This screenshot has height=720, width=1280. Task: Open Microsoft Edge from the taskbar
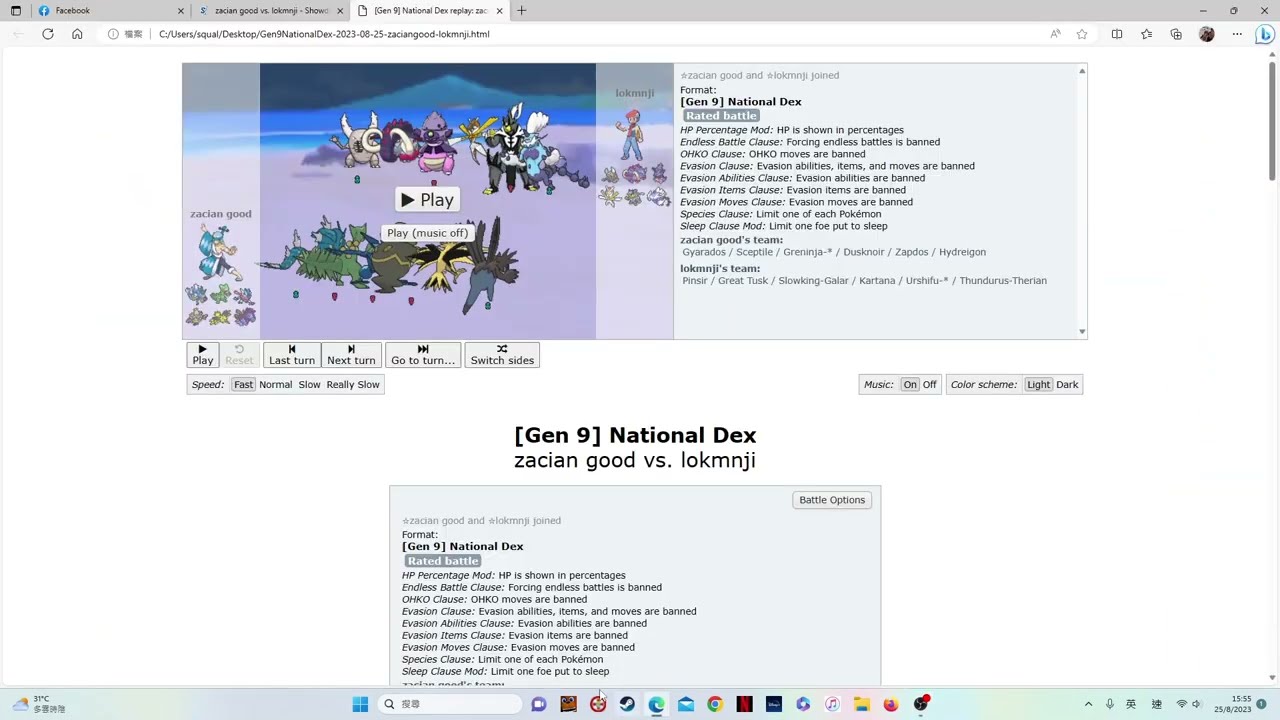656,704
